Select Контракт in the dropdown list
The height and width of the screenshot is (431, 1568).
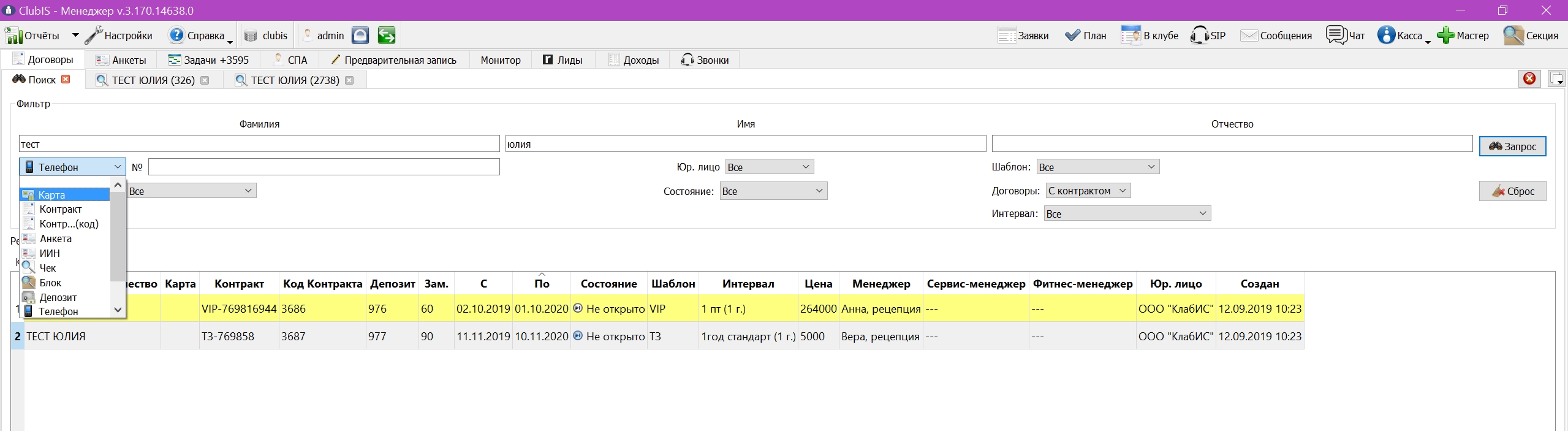[65, 209]
